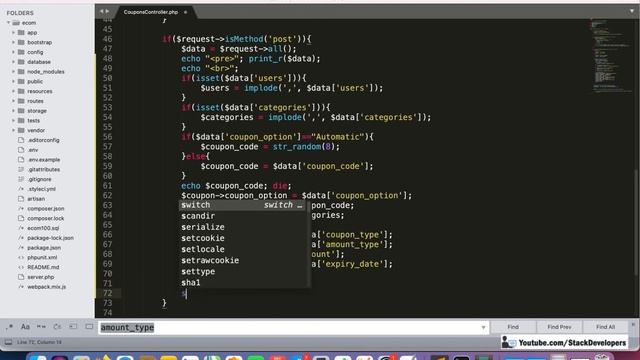This screenshot has width=640, height=360.
Task: Open the tab list dropdown at top right
Action: [x=632, y=11]
